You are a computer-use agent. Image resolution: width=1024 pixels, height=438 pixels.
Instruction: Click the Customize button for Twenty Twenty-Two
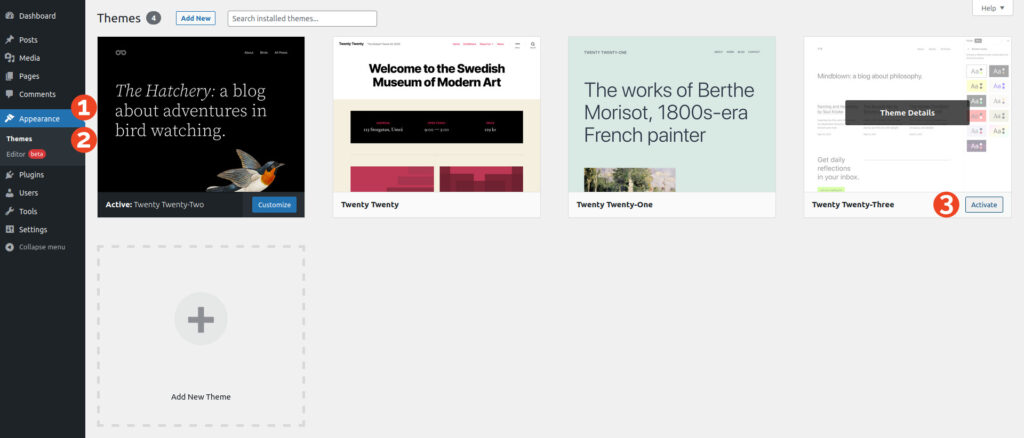coord(274,205)
